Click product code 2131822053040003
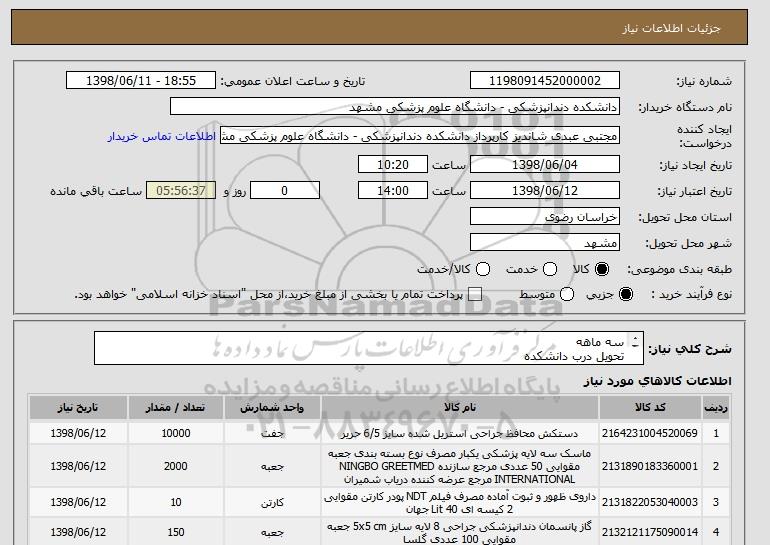Viewport: 770px width, 545px height. click(x=650, y=502)
